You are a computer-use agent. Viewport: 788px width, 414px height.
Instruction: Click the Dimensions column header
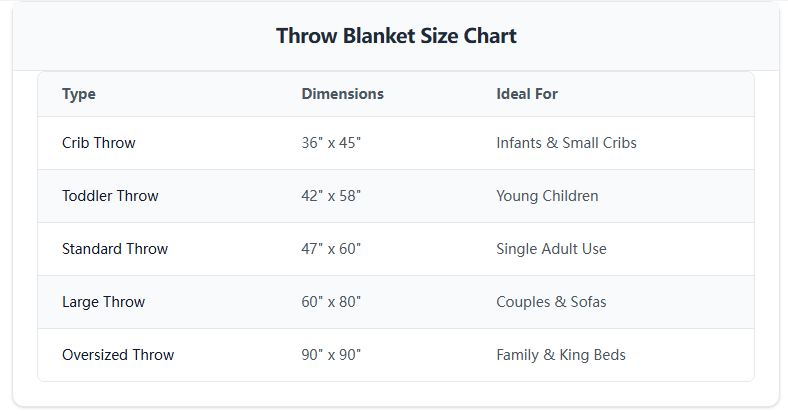342,94
